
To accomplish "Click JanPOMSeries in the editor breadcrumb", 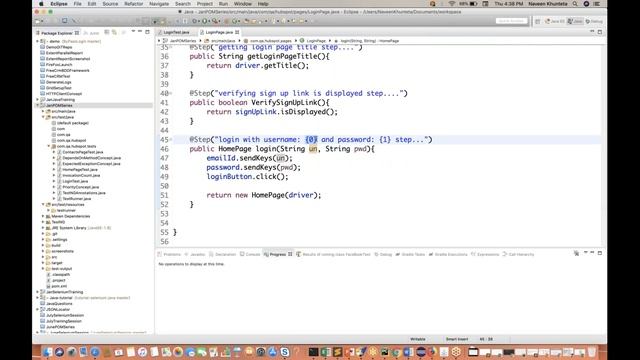I will pyautogui.click(x=182, y=41).
